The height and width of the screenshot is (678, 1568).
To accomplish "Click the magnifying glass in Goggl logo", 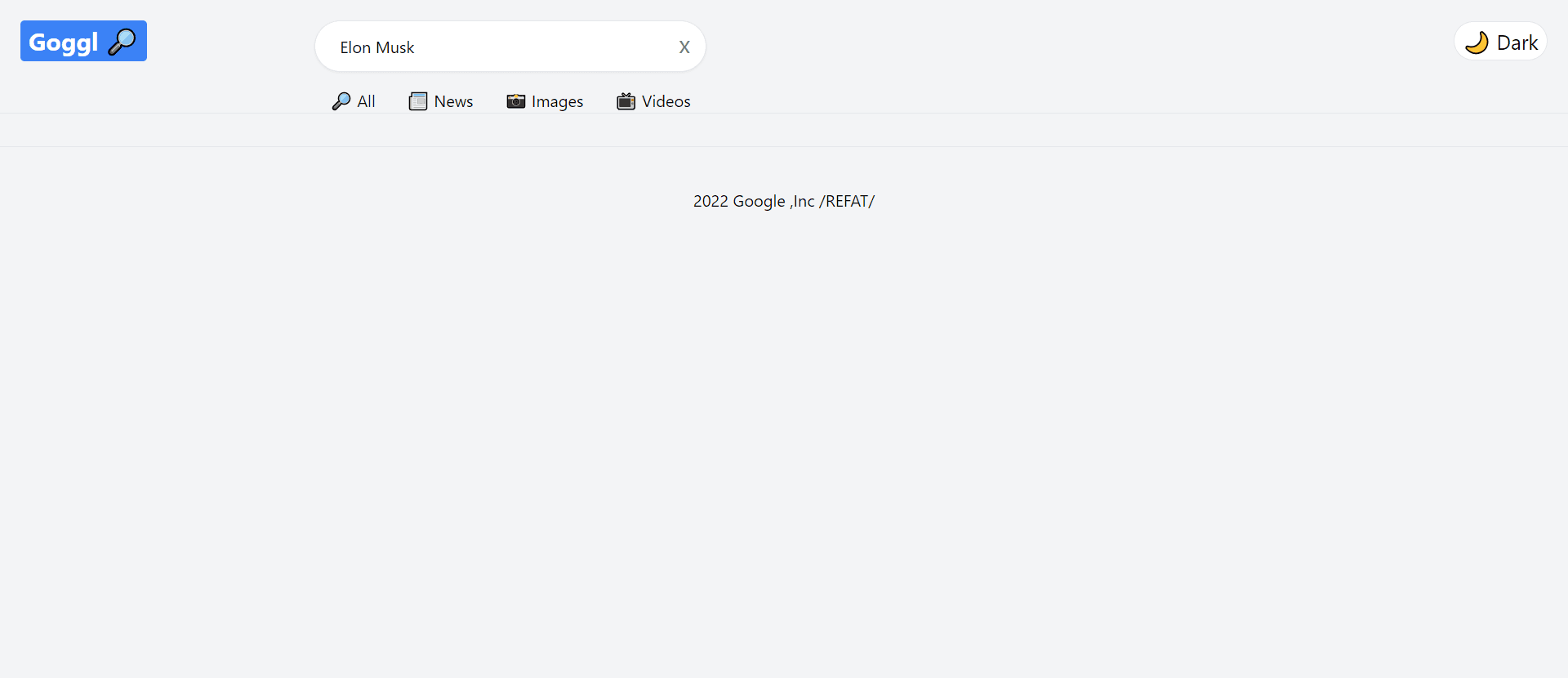I will pos(122,41).
